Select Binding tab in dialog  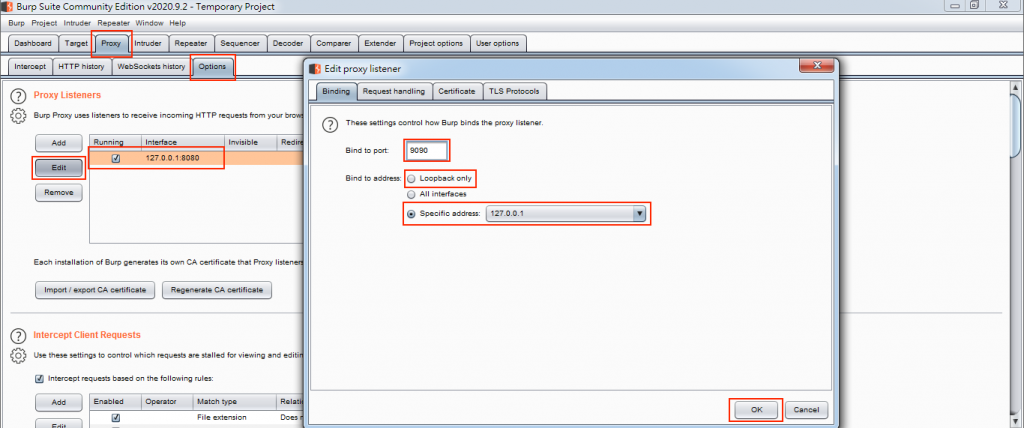(x=336, y=91)
